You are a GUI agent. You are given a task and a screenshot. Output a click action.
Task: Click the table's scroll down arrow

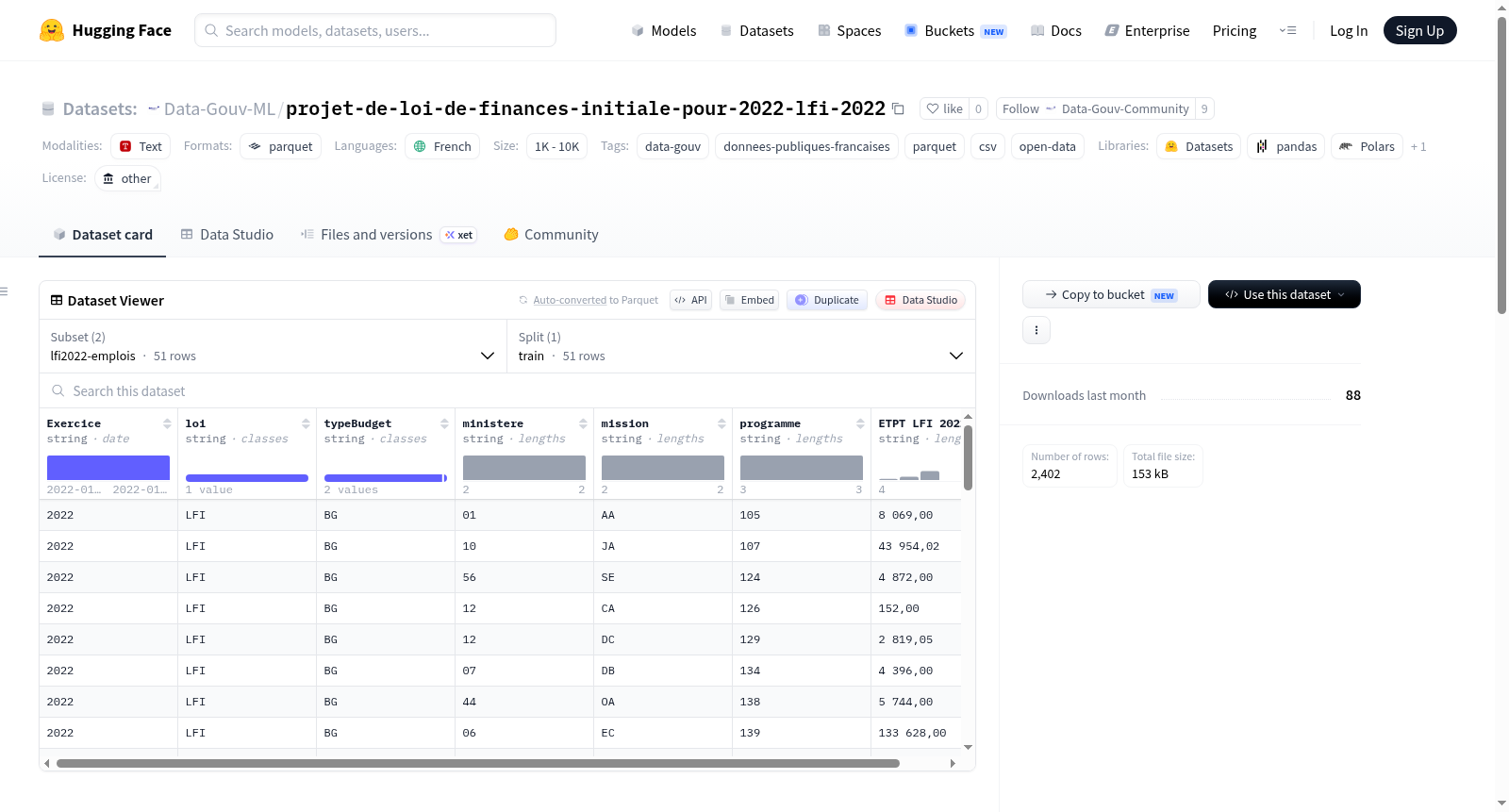[x=968, y=747]
